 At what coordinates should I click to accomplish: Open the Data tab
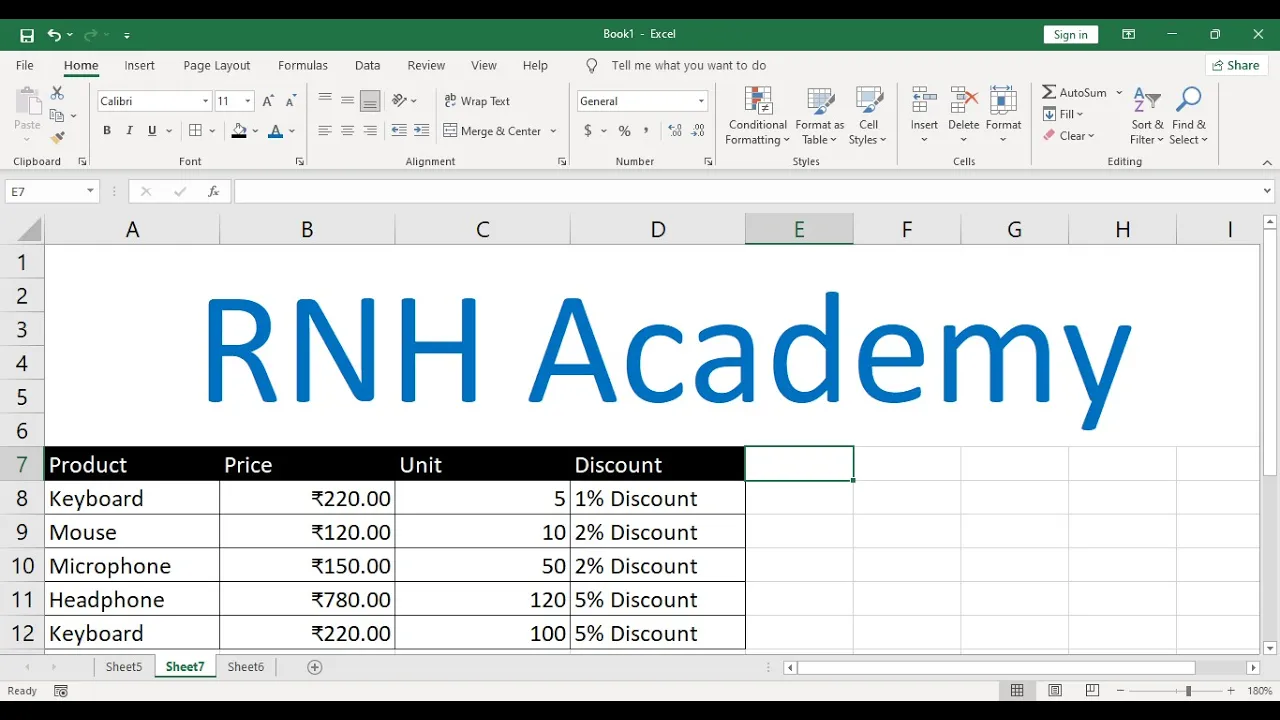[x=367, y=65]
